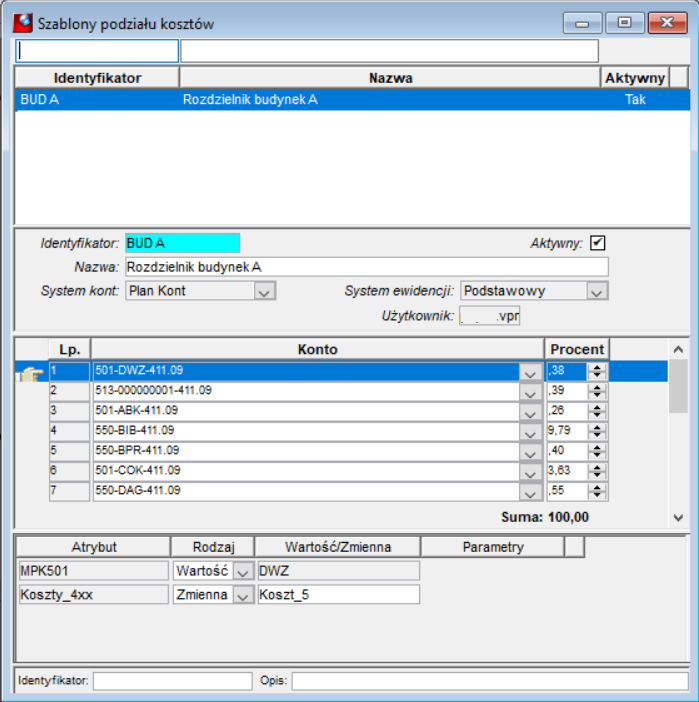This screenshot has height=702, width=699.
Task: Click the Tak value in Aktywny column
Action: pyautogui.click(x=635, y=99)
